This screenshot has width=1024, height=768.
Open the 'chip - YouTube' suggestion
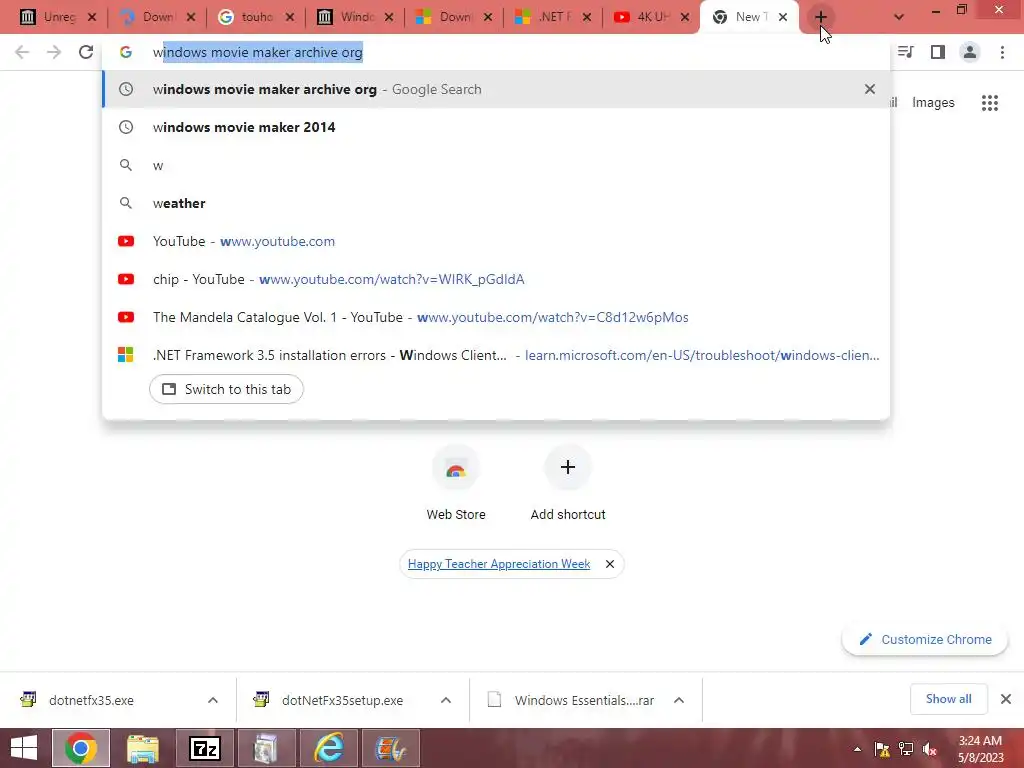(496, 279)
